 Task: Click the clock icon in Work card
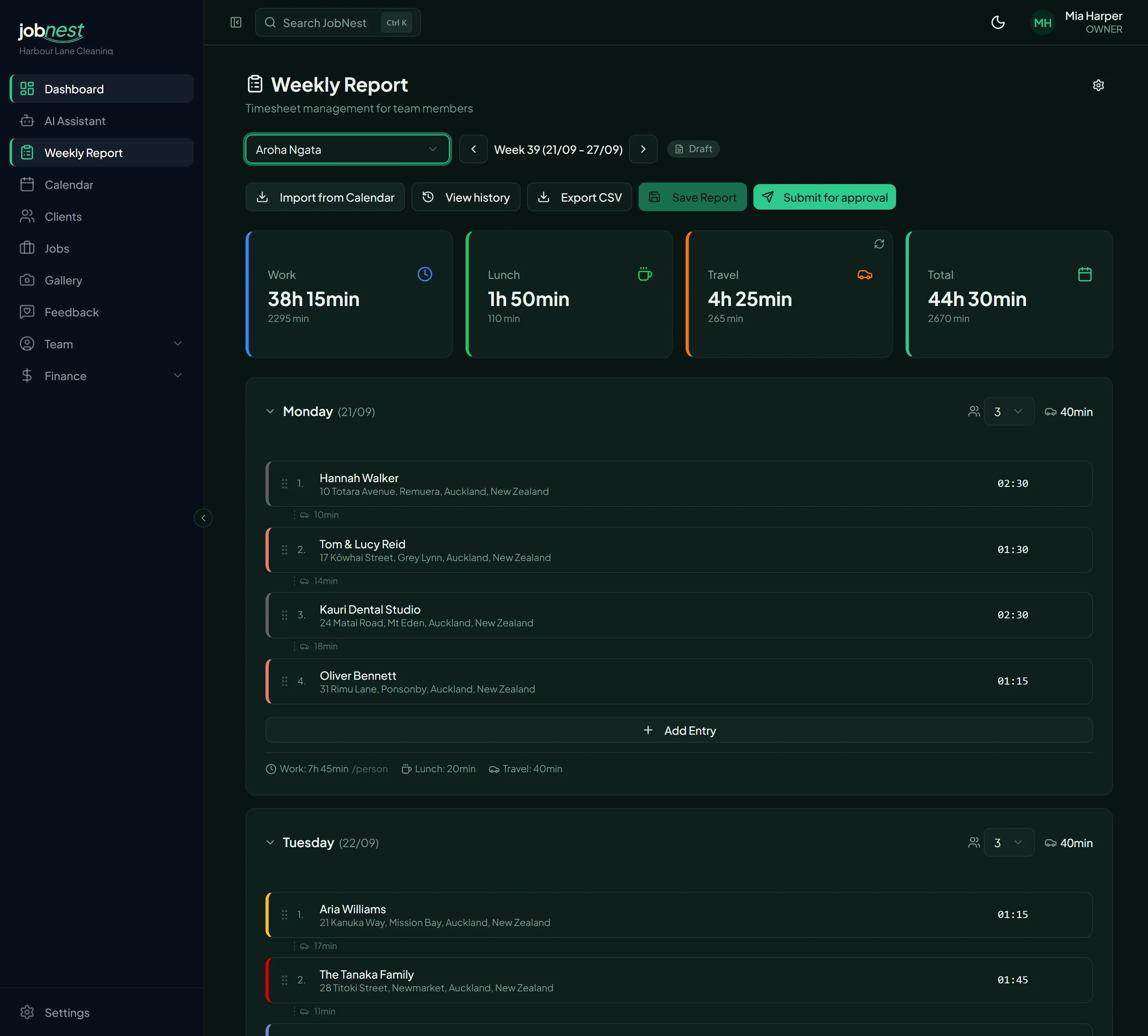point(425,275)
